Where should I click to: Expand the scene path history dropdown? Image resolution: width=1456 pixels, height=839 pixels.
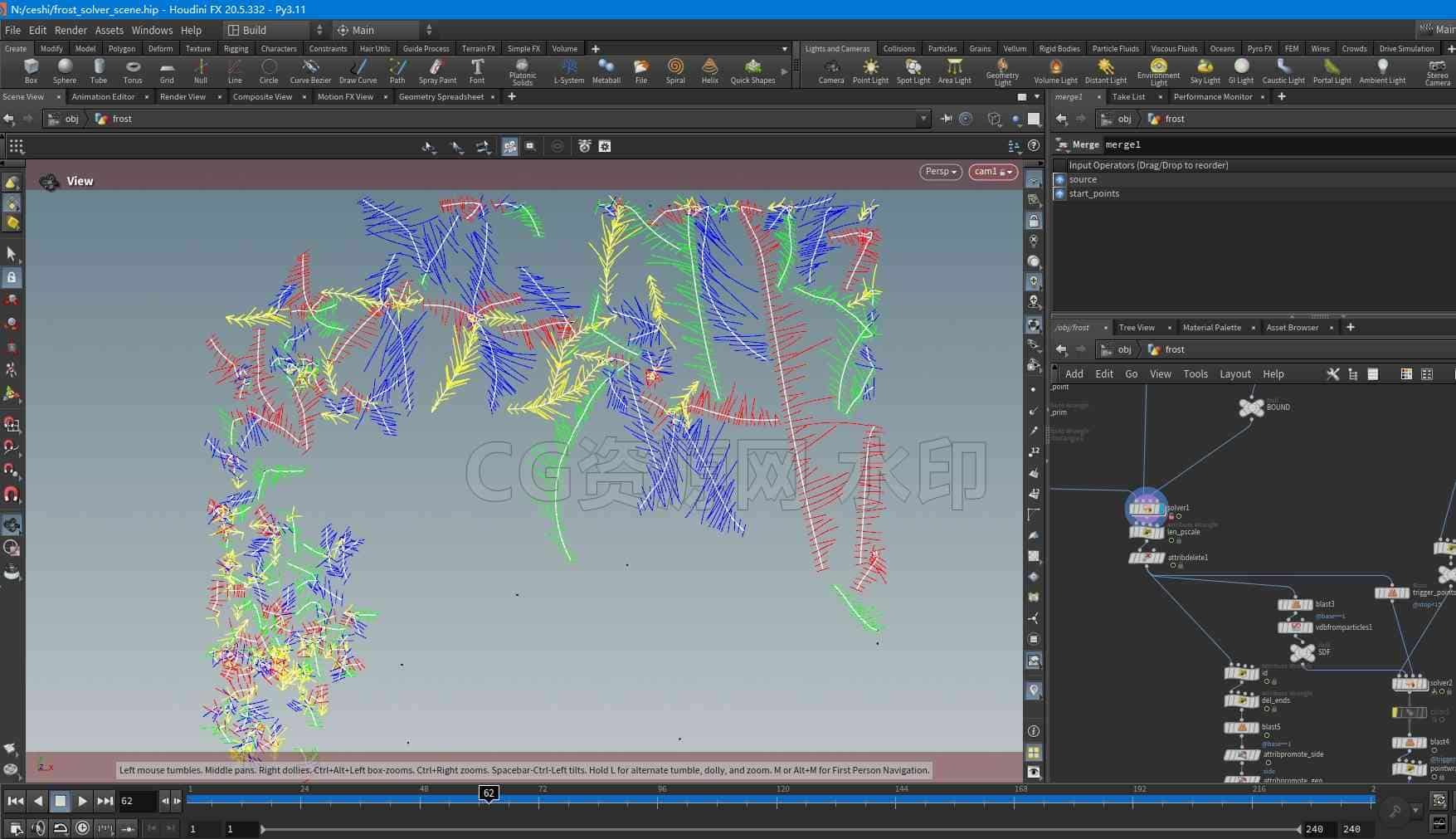[923, 119]
